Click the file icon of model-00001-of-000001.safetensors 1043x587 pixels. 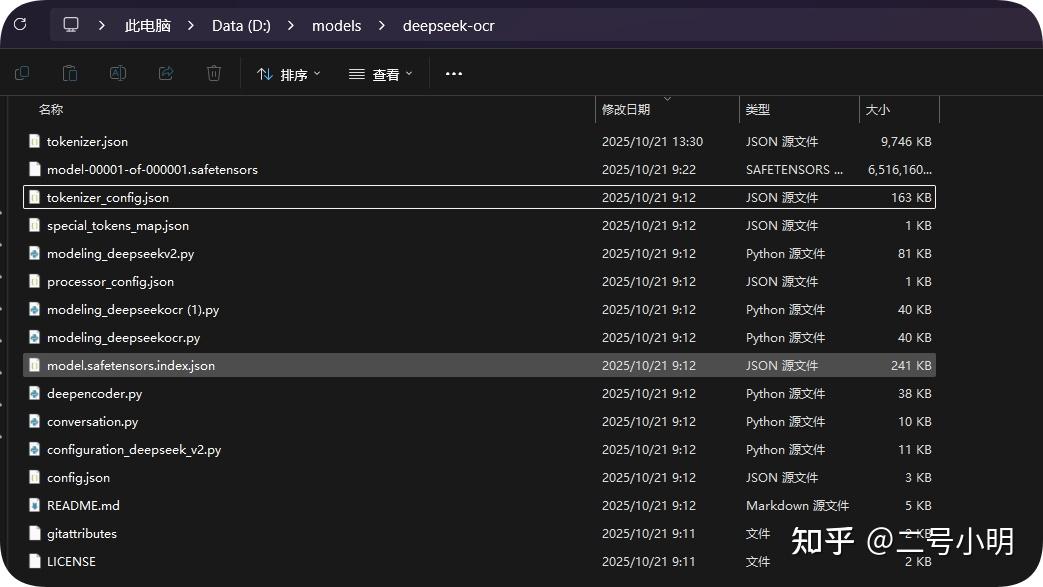point(35,169)
